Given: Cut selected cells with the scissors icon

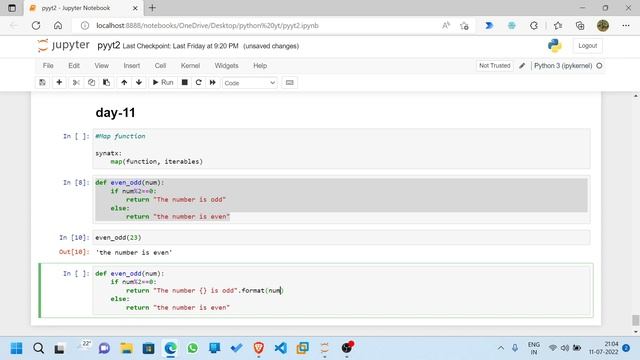Looking at the screenshot, I should pos(76,82).
